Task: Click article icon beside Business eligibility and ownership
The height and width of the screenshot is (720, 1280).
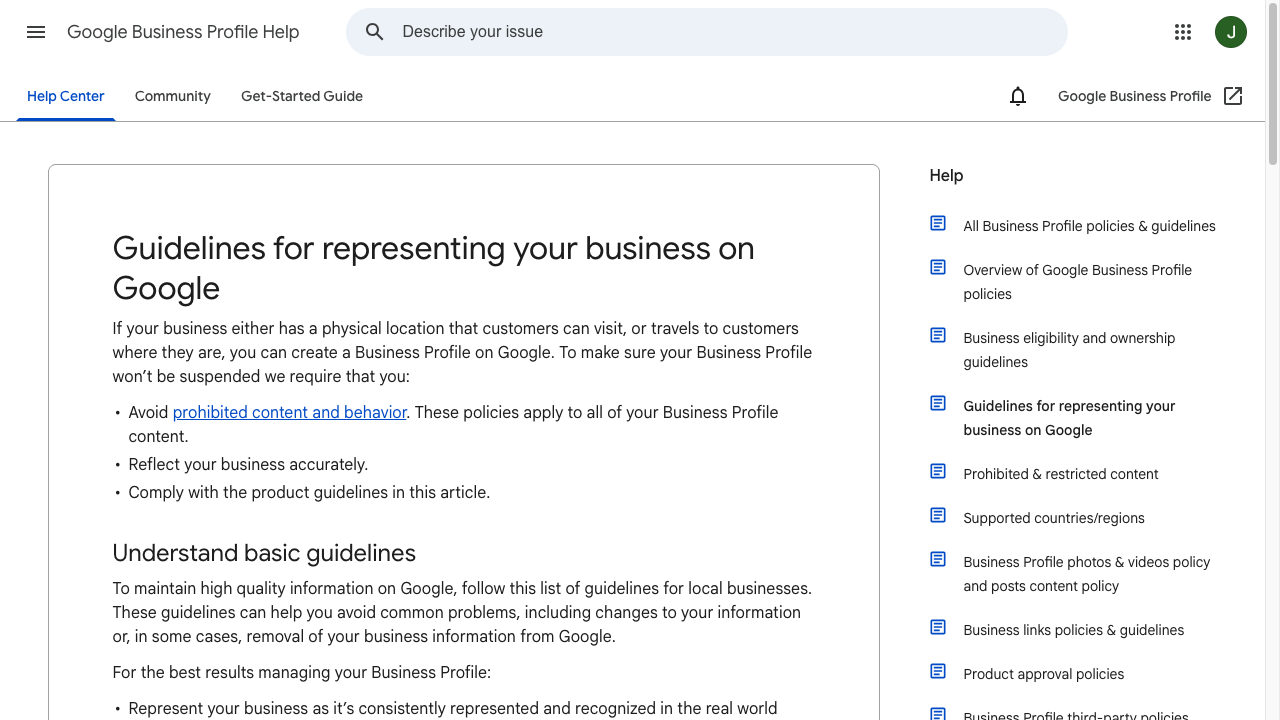Action: click(938, 335)
